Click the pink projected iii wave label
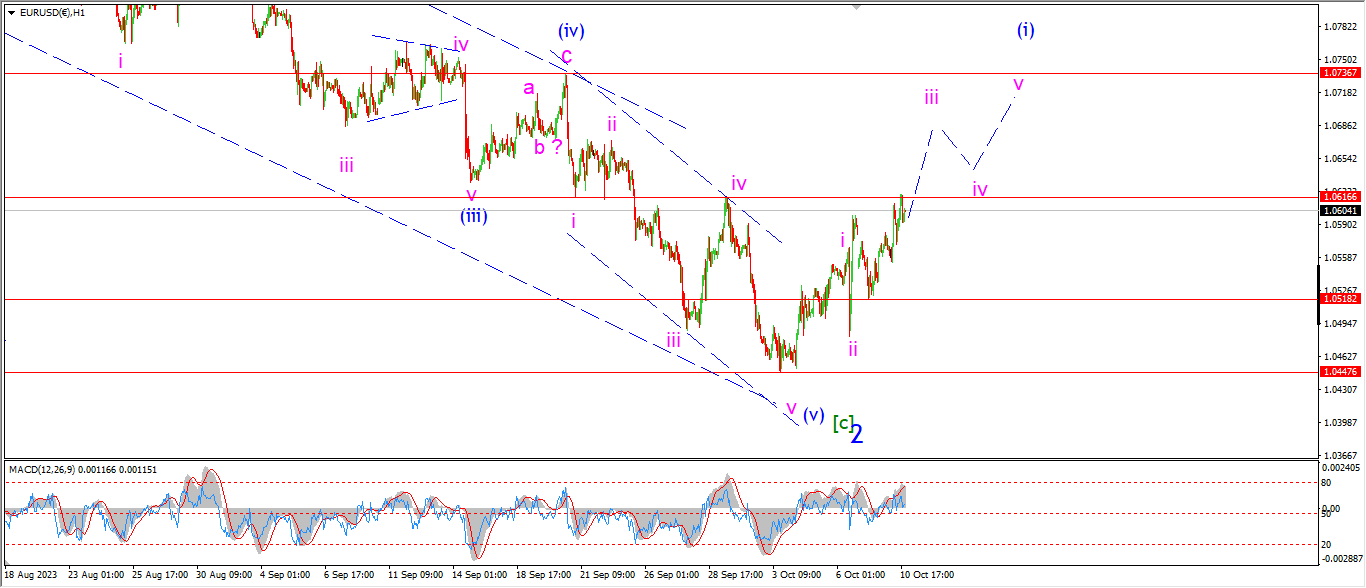Screen dimensions: 1366x588 point(931,97)
